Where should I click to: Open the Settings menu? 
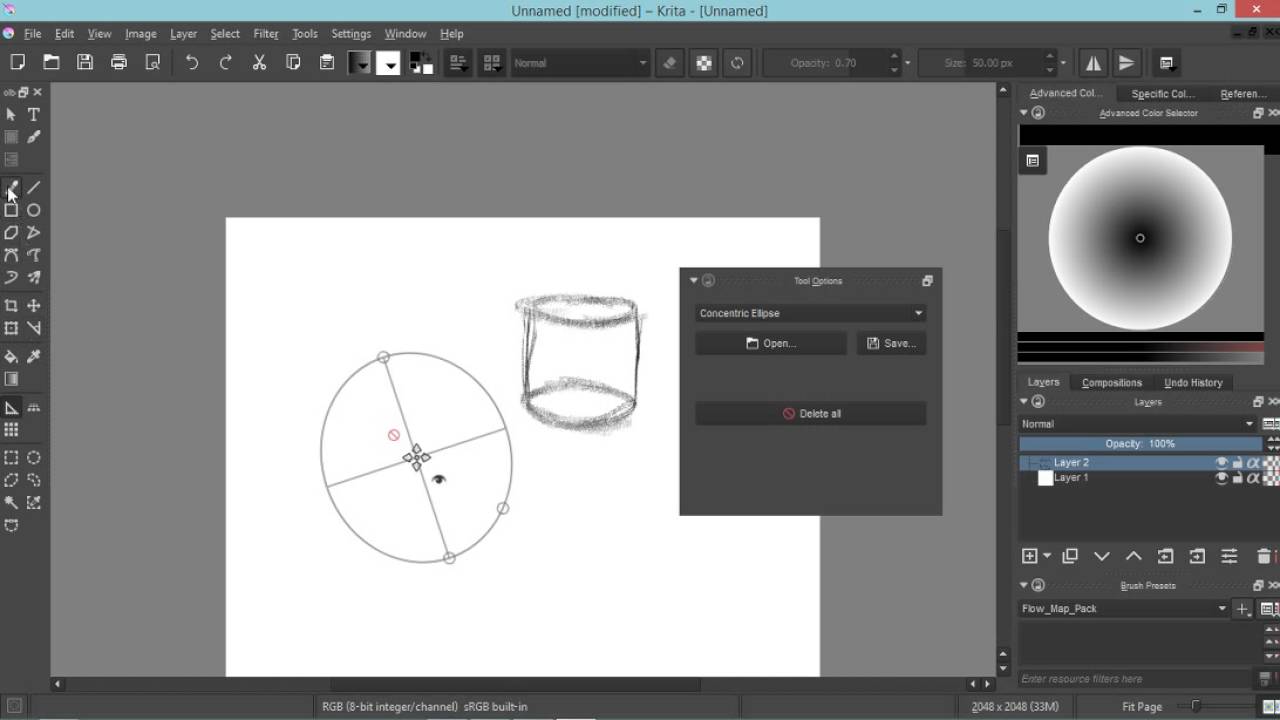[351, 33]
